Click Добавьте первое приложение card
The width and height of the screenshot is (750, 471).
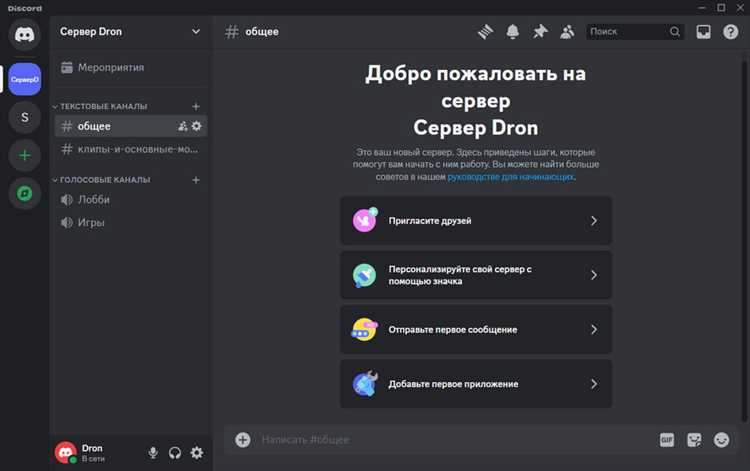[x=476, y=384]
